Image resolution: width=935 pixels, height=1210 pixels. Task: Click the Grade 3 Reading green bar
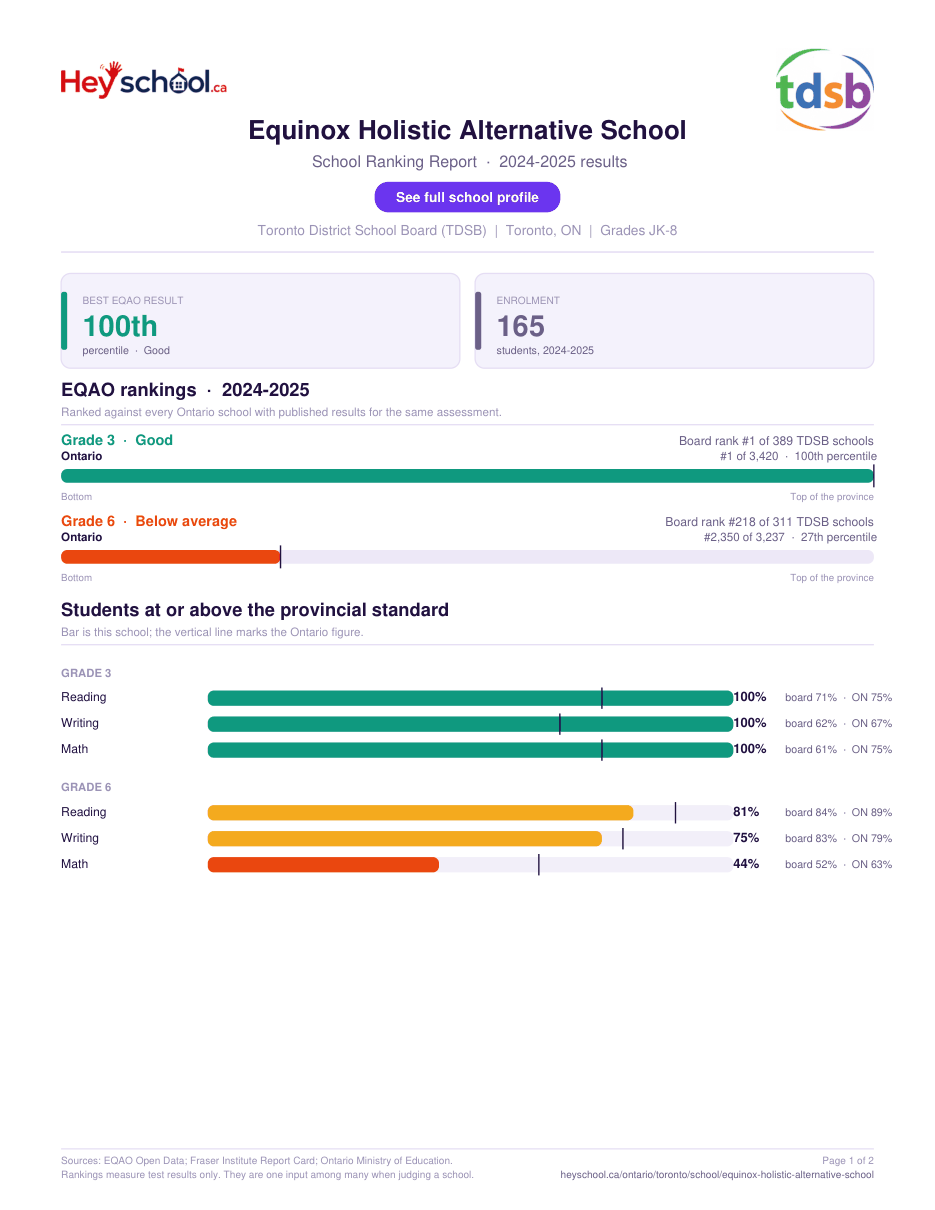coord(470,698)
